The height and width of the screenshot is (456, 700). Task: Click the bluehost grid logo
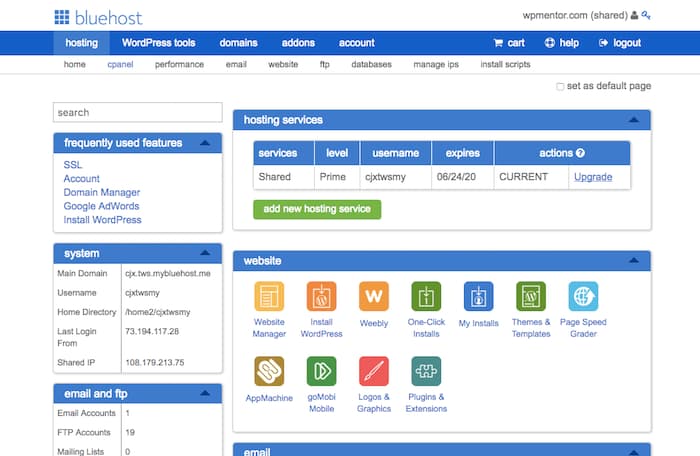point(62,17)
